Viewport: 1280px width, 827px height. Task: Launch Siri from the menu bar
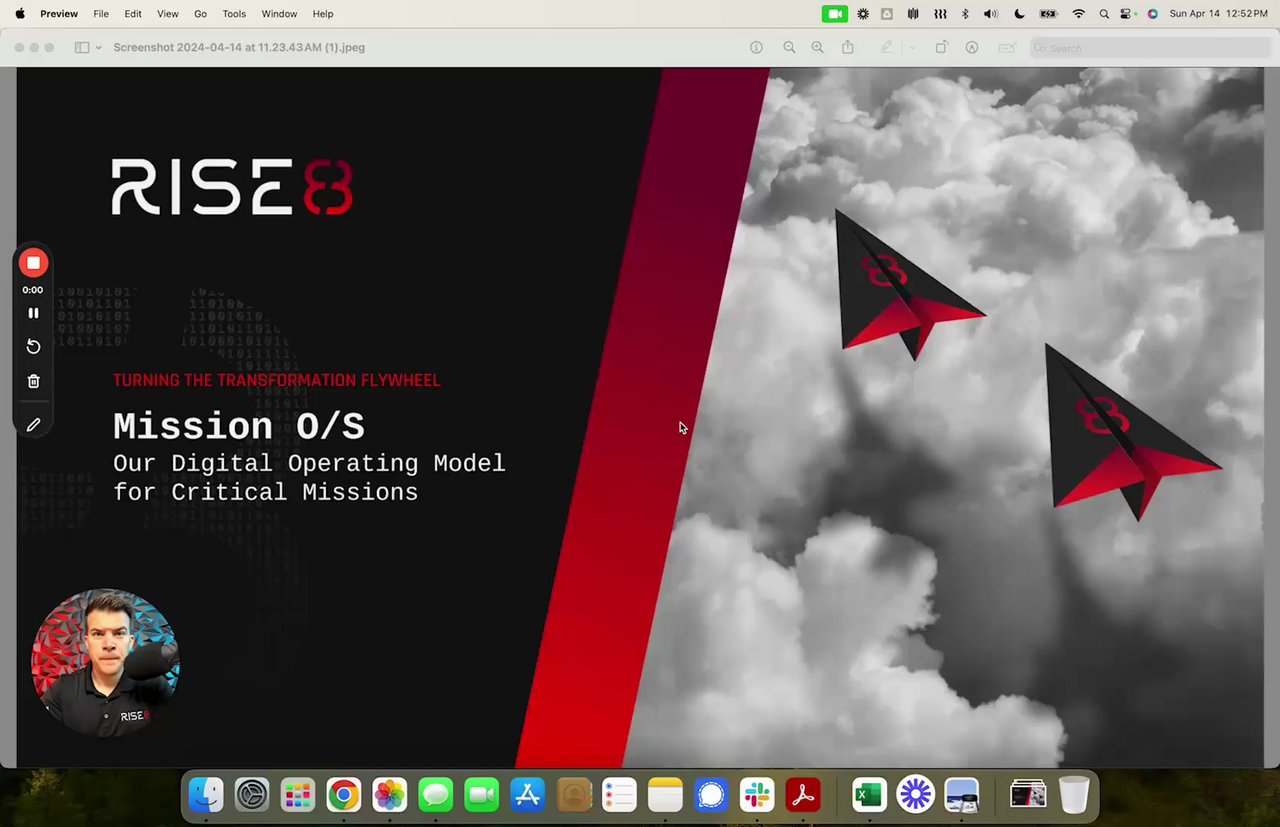tap(1152, 14)
